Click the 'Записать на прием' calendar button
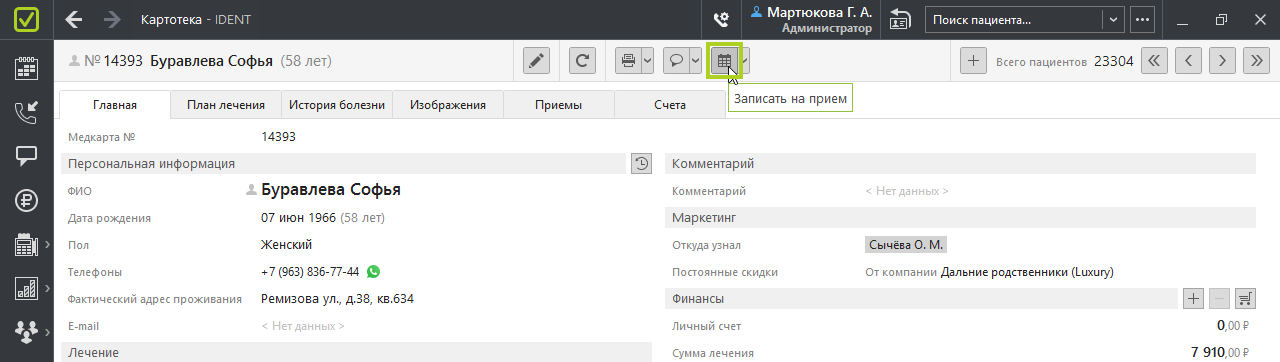The image size is (1280, 362). coord(724,62)
